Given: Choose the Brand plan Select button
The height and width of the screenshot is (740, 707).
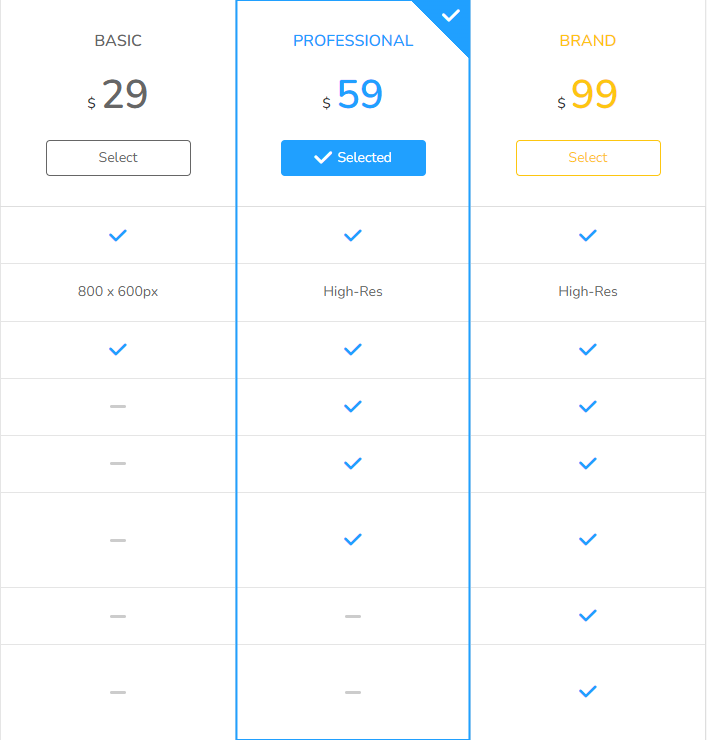Looking at the screenshot, I should pos(588,158).
